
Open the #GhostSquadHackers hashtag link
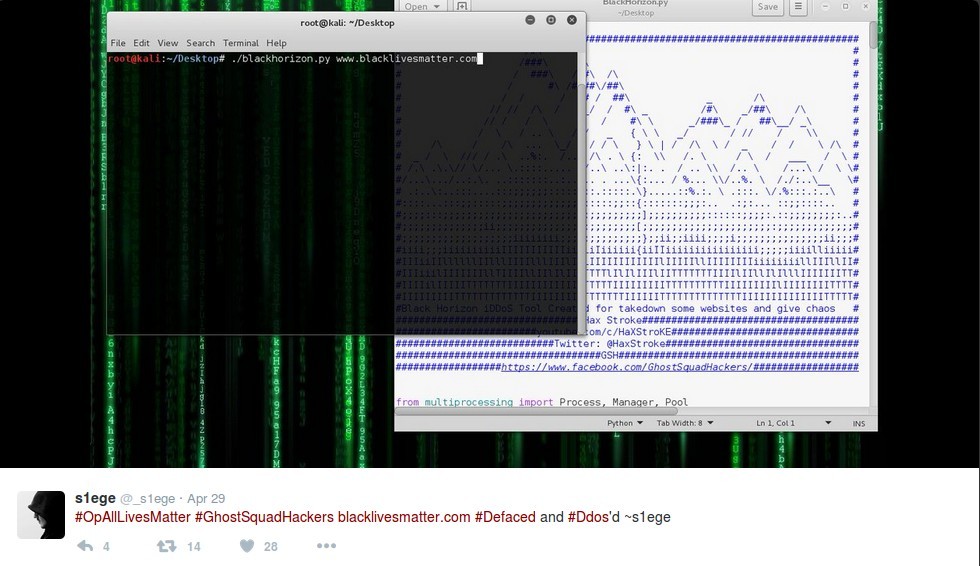pyautogui.click(x=263, y=517)
